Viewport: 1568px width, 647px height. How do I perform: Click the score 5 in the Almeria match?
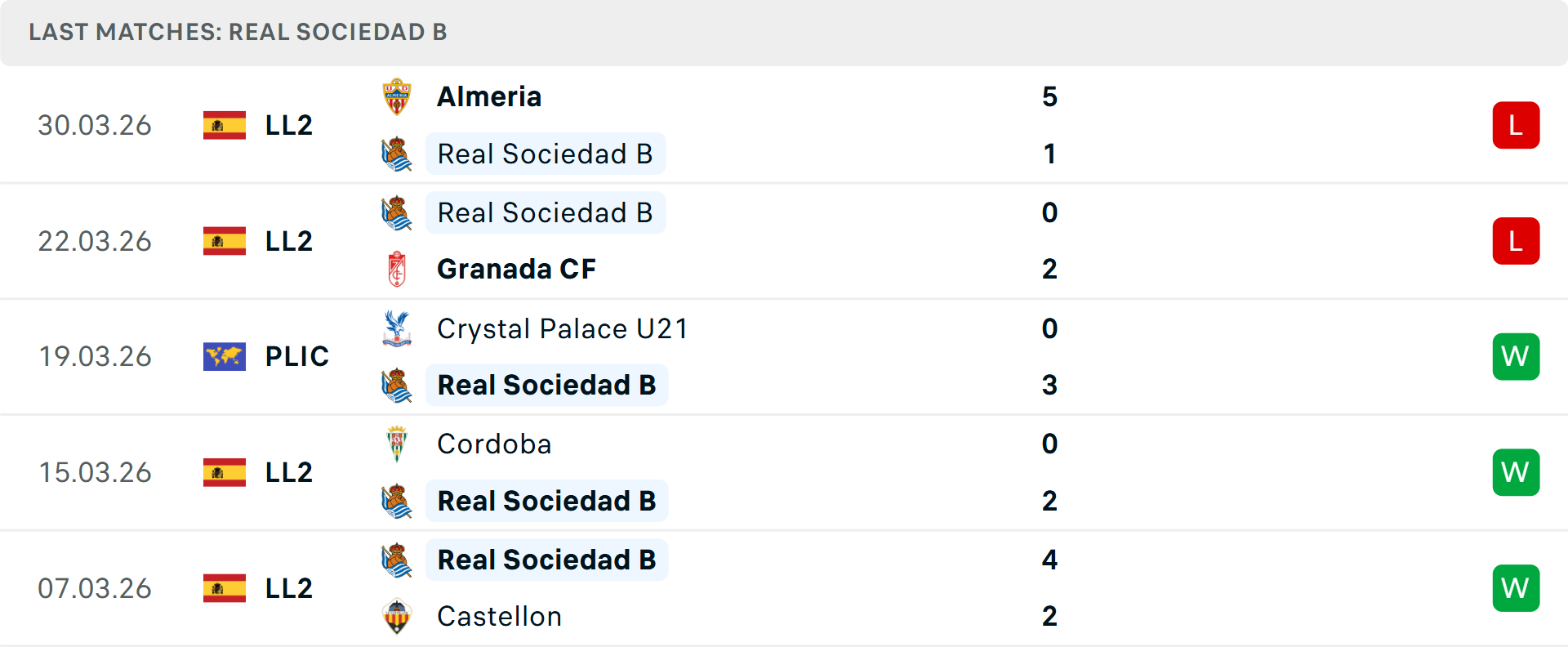pyautogui.click(x=1051, y=96)
